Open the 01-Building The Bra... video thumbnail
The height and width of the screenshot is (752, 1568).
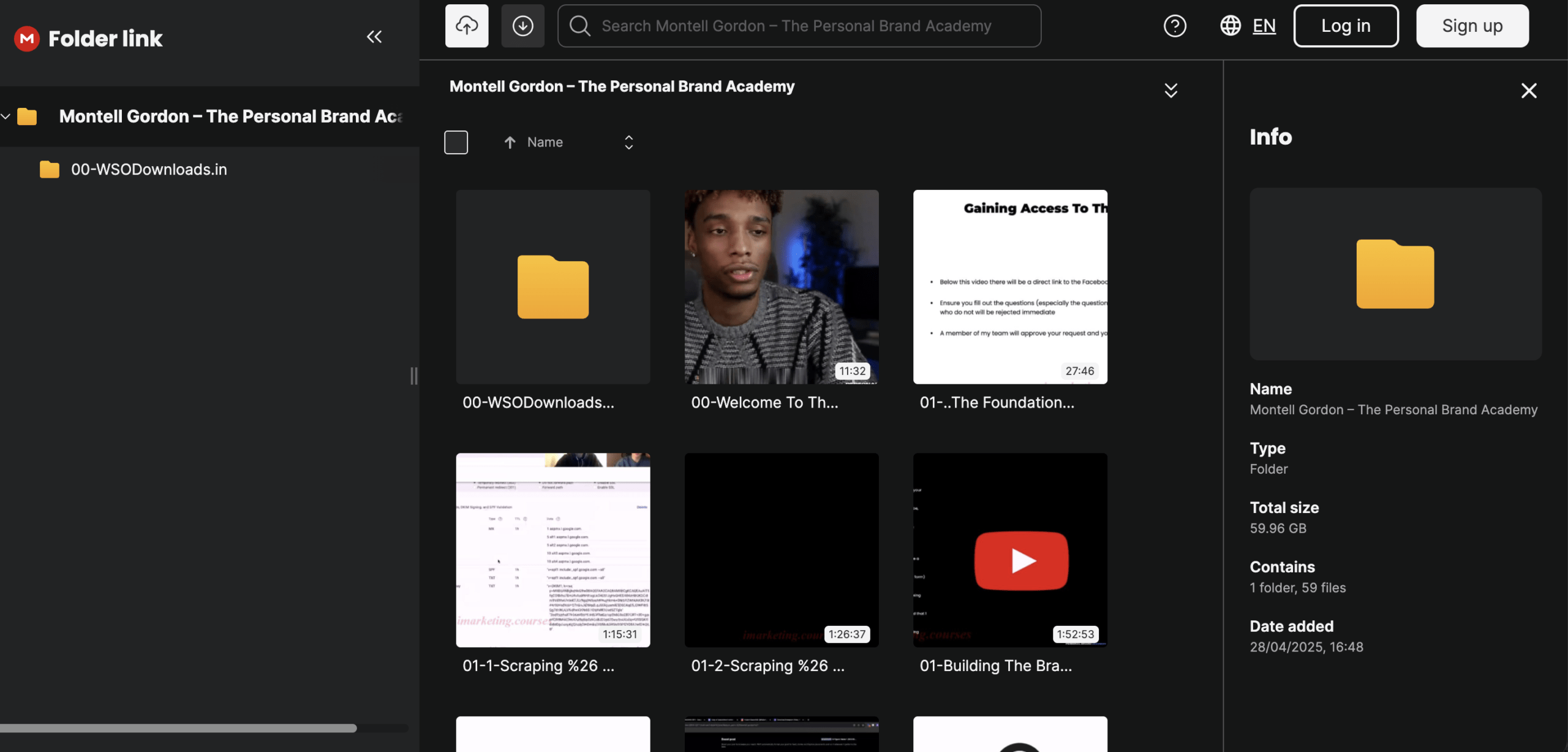coord(1010,550)
